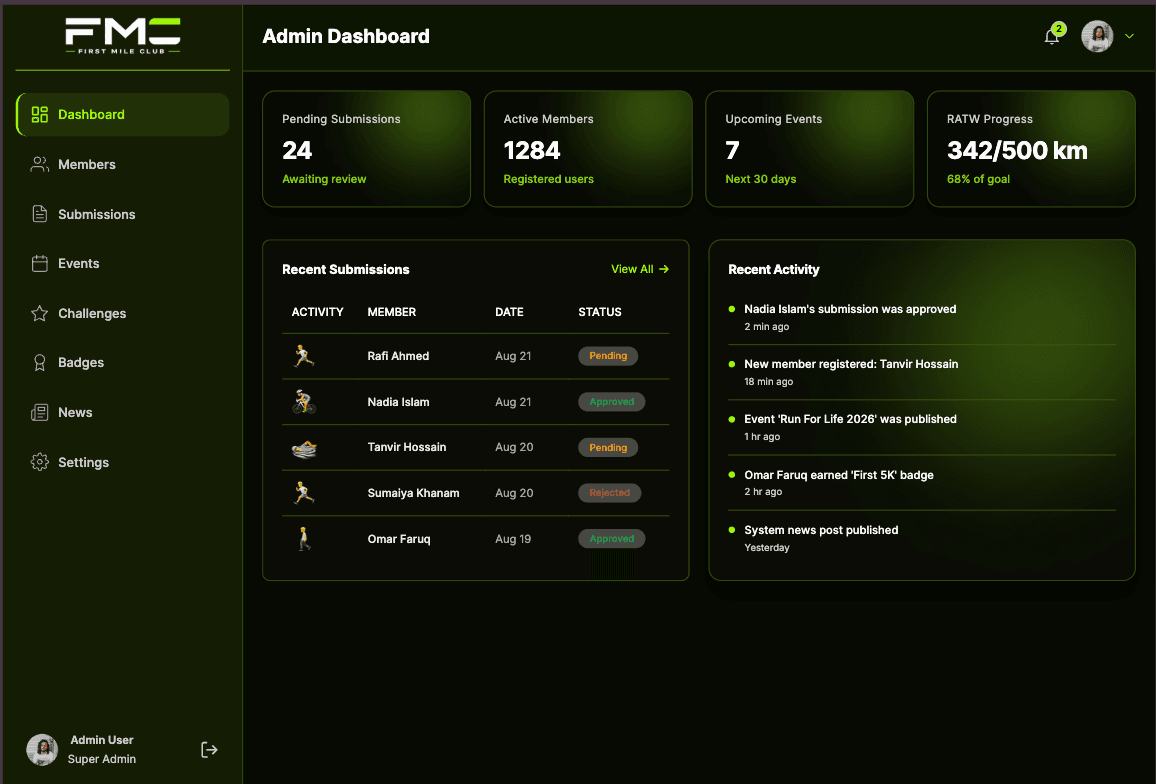
Task: Click the Settings gear icon
Action: [40, 462]
